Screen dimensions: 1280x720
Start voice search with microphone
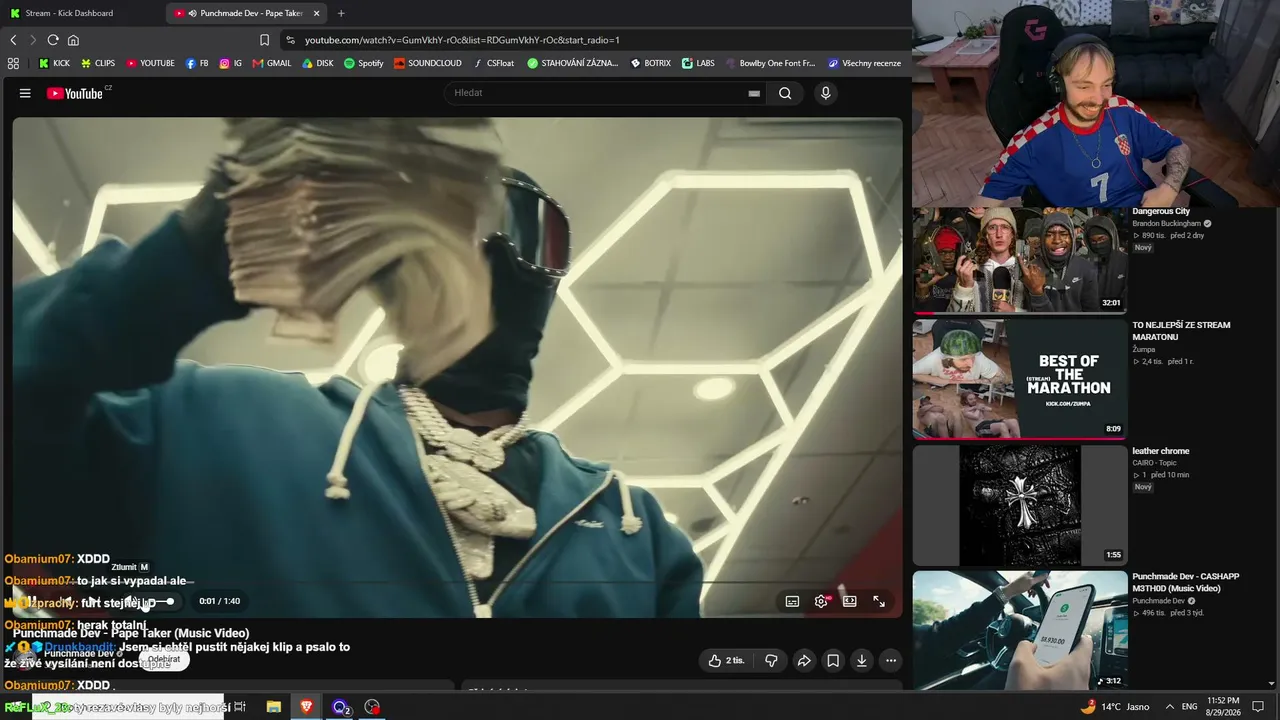tap(825, 93)
